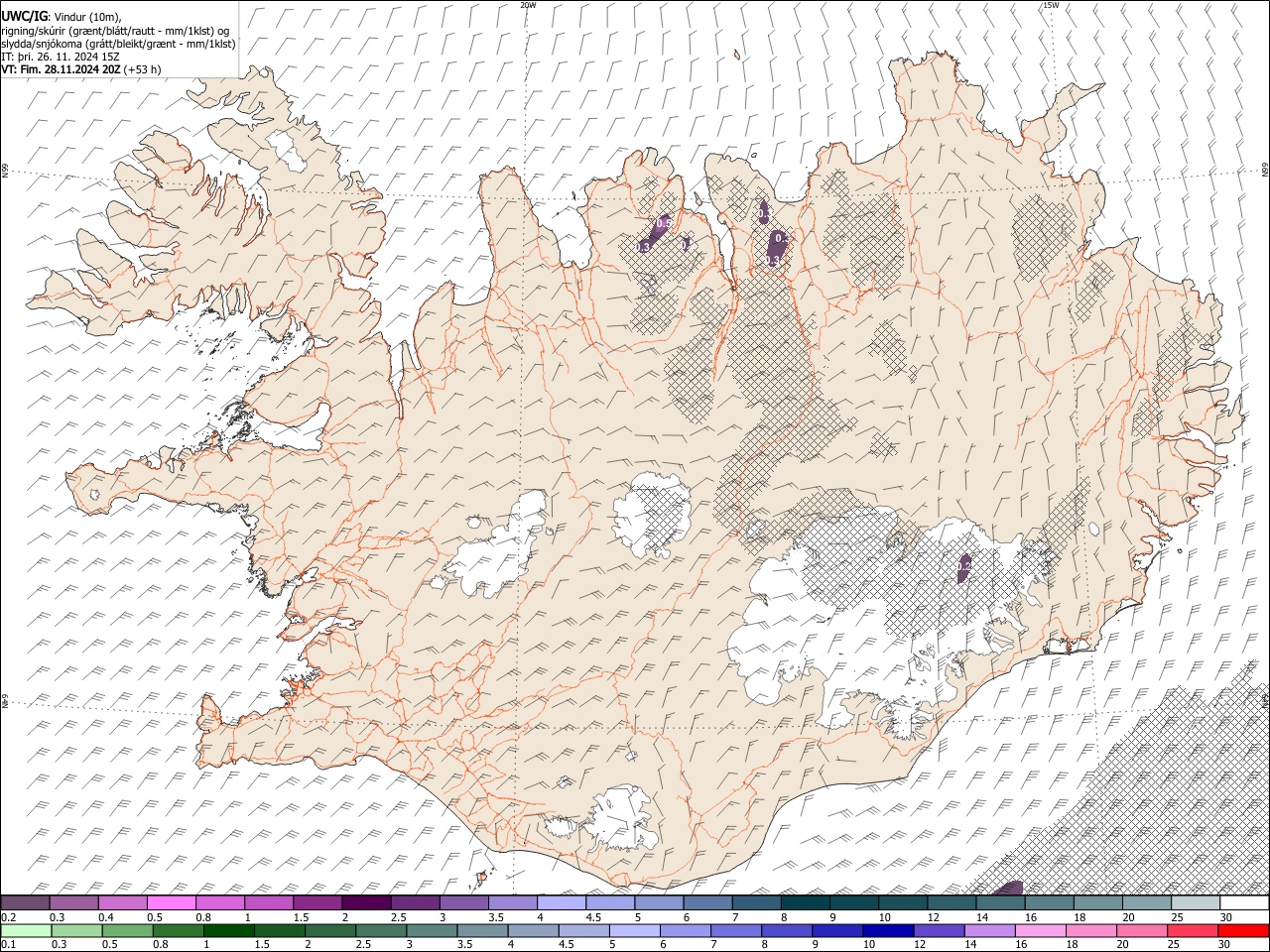Click the '15W' longitude label
1270x952 pixels.
pos(1051,5)
